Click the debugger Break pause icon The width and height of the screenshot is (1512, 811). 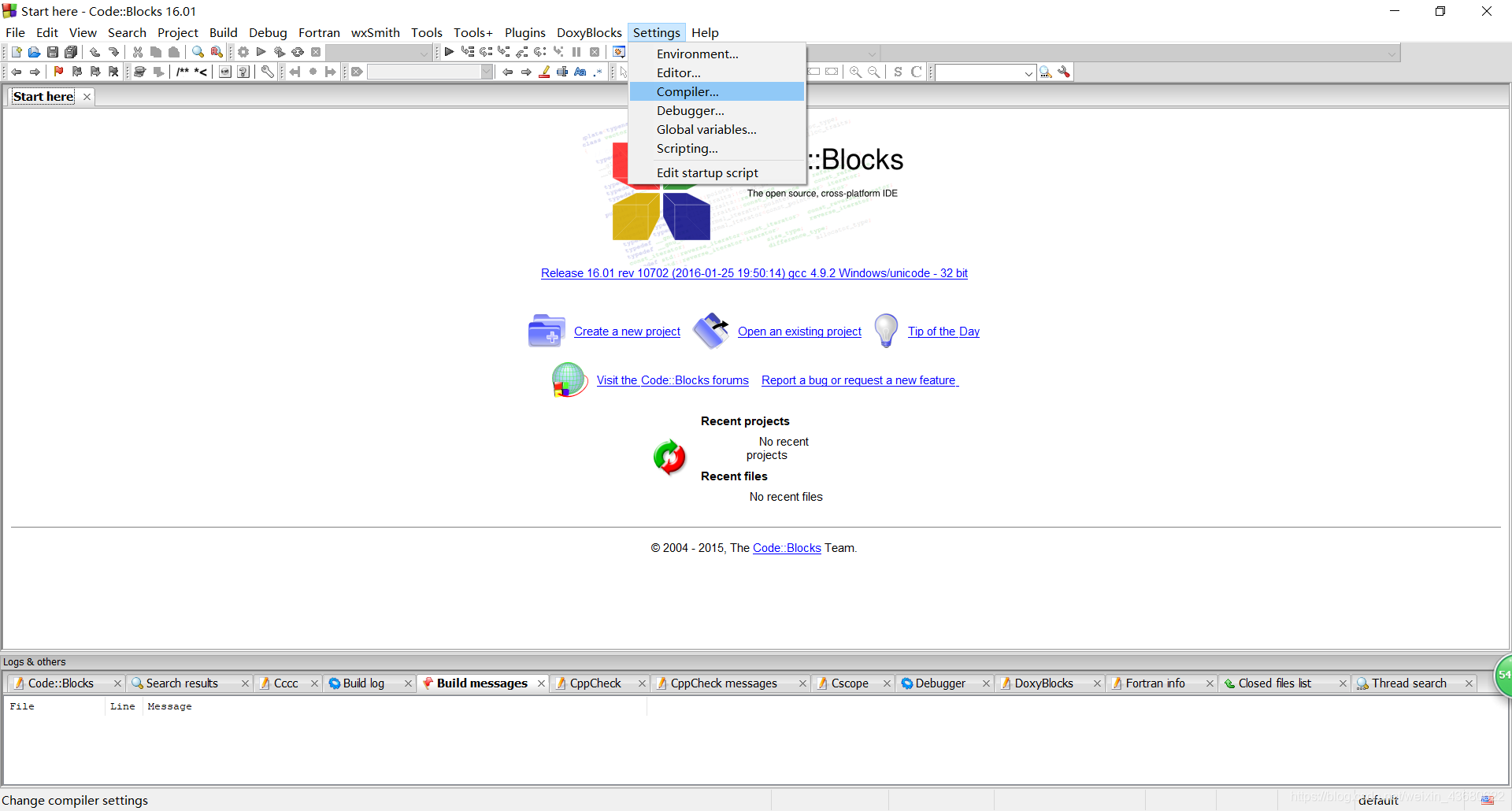(x=576, y=52)
